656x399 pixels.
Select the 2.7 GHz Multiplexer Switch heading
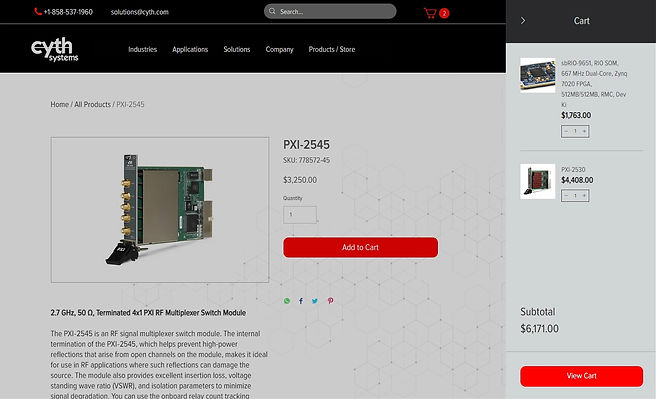pyautogui.click(x=148, y=313)
